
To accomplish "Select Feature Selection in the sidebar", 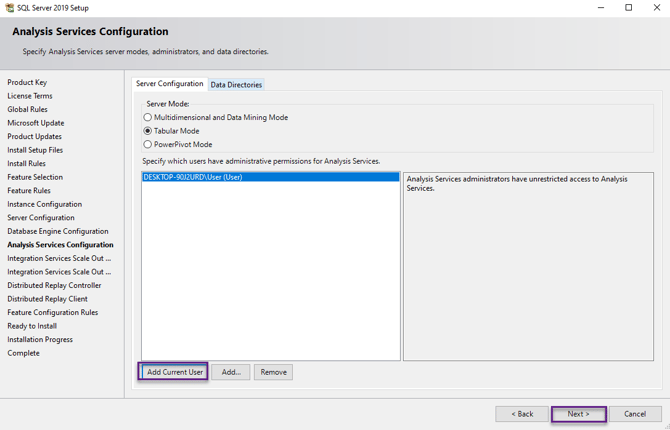I will click(x=35, y=177).
